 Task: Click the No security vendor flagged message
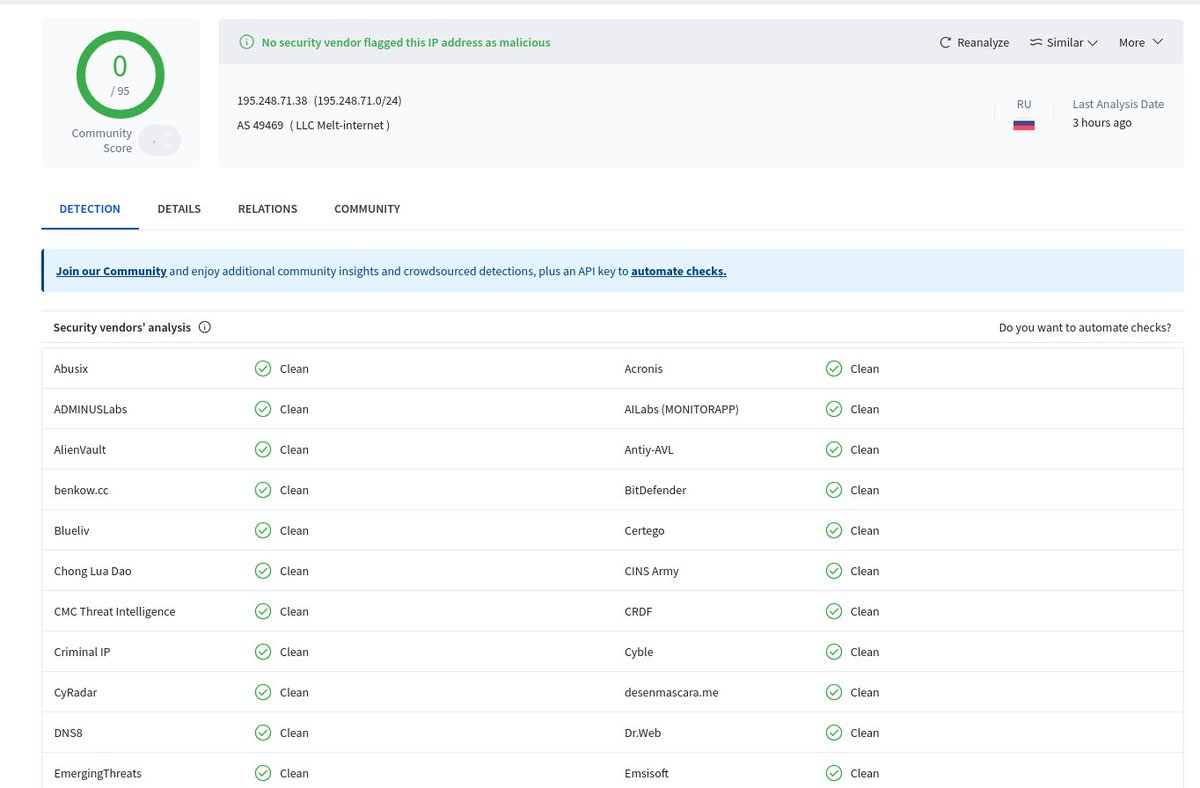[406, 43]
